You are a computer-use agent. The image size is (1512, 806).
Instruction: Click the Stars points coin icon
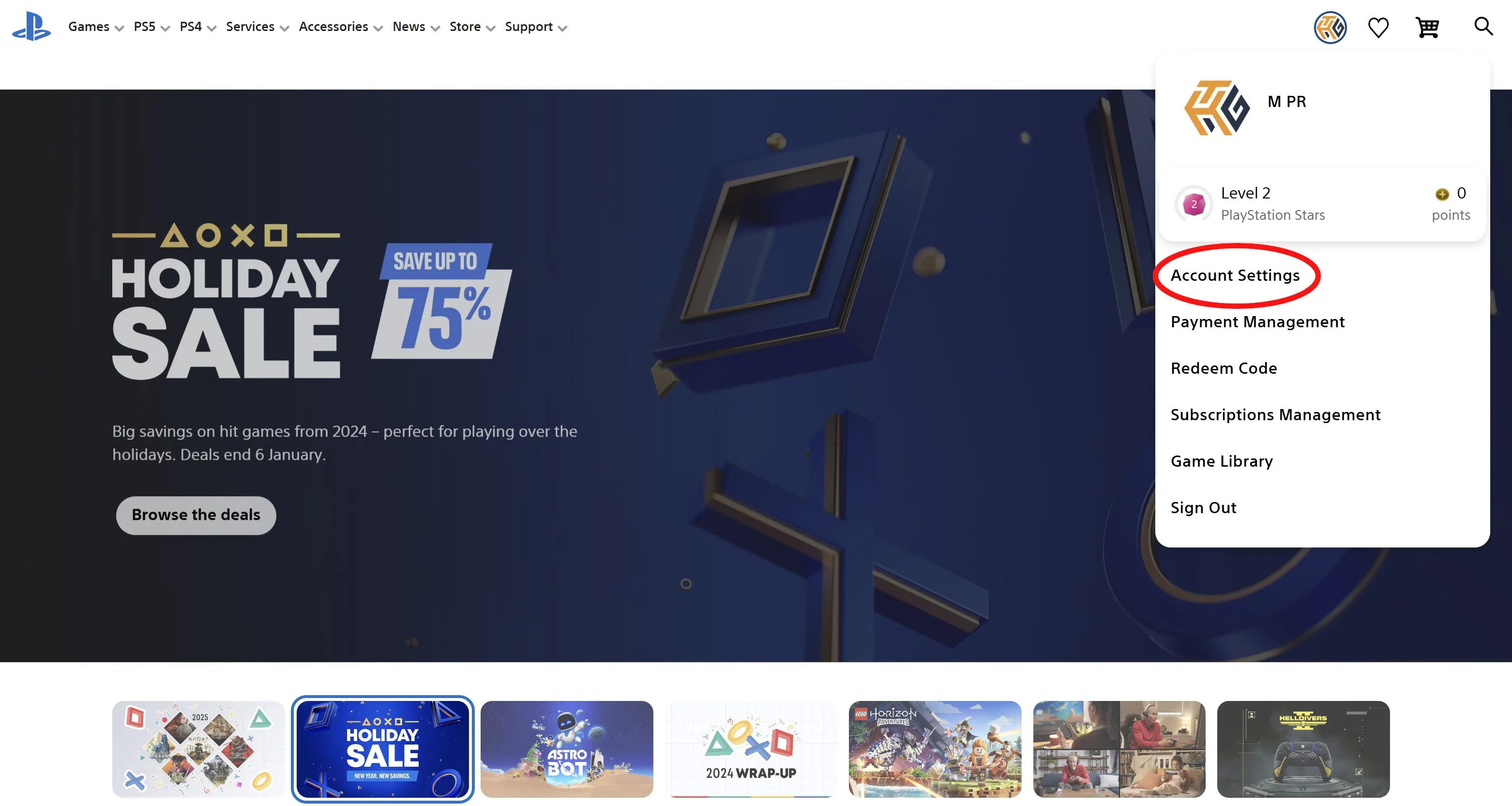click(1442, 194)
